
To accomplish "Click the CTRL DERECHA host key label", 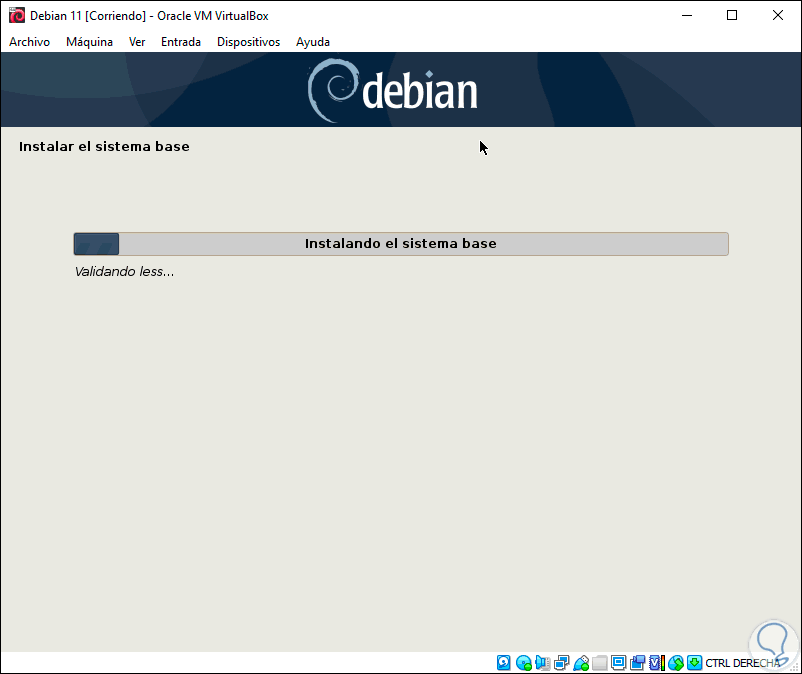I will [x=743, y=663].
